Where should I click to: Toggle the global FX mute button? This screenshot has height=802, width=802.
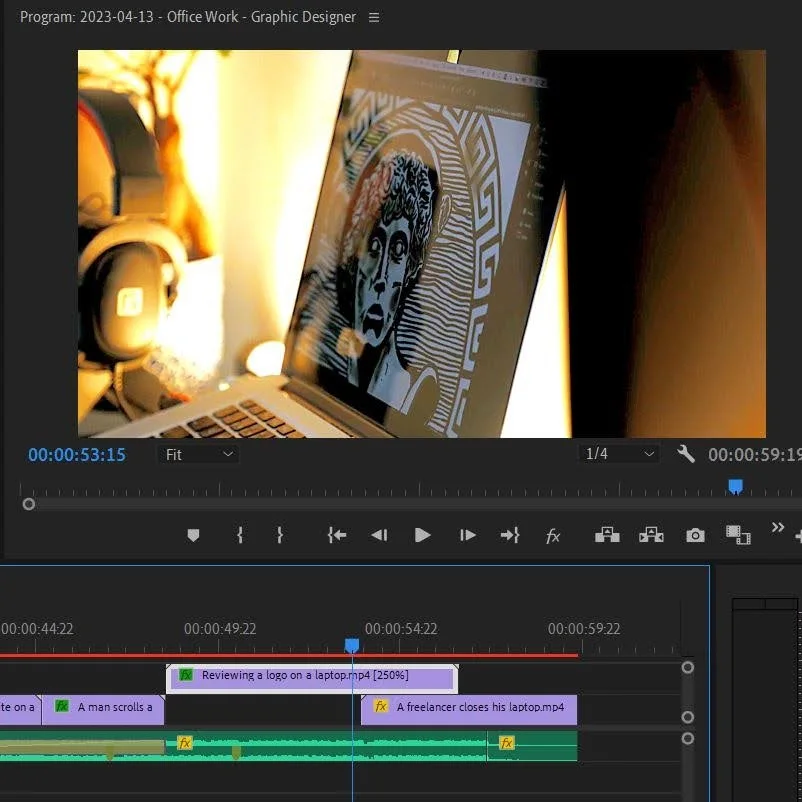[553, 536]
